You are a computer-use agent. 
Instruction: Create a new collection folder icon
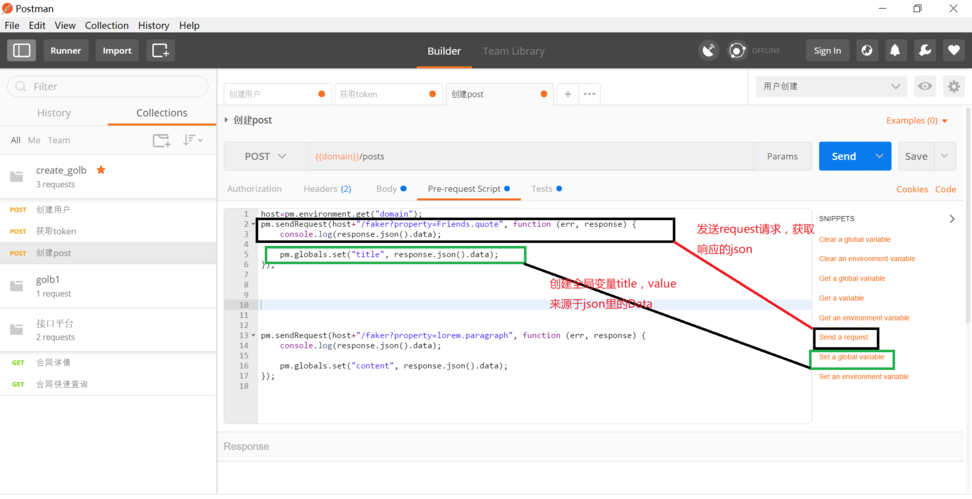[x=161, y=141]
